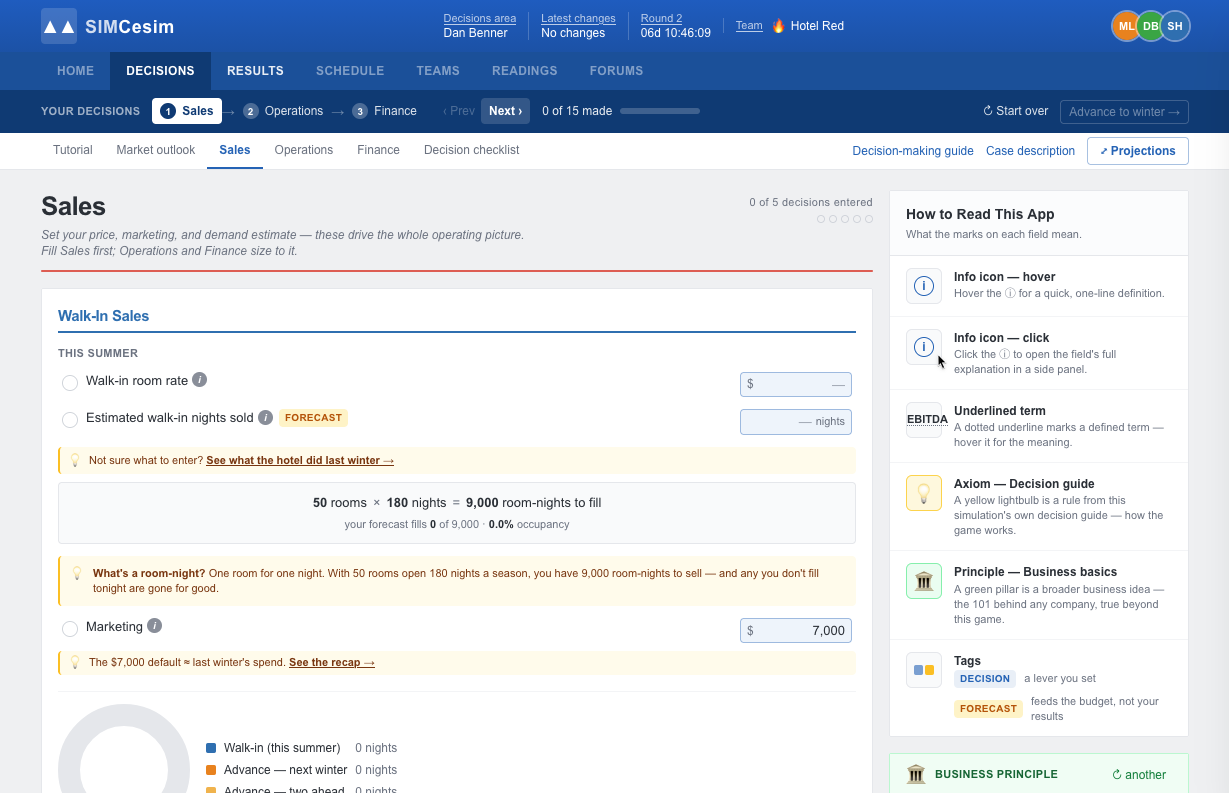Click the DECISION tag in legend
The height and width of the screenshot is (793, 1229).
tap(985, 678)
